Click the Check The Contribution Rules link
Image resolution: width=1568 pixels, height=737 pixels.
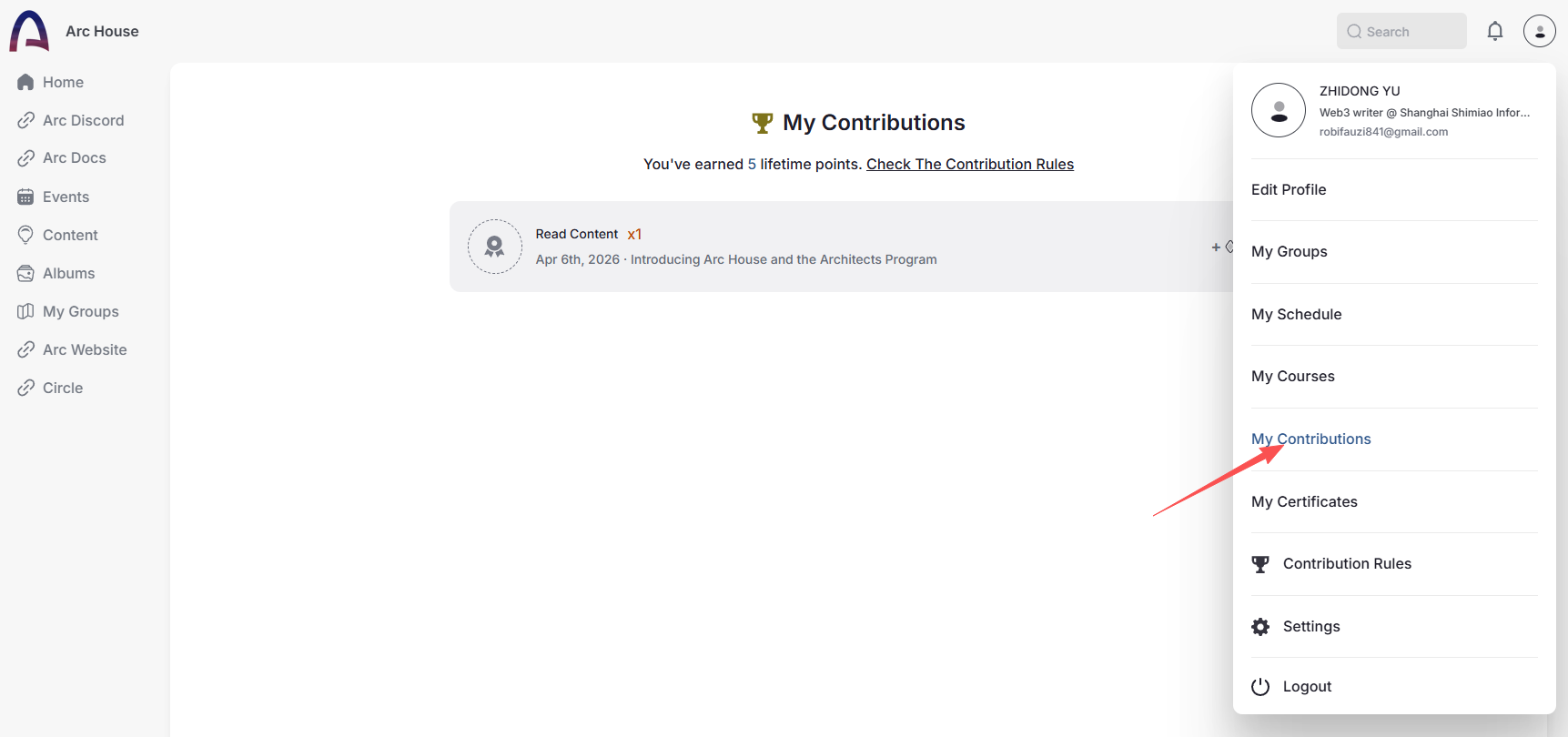(x=969, y=164)
